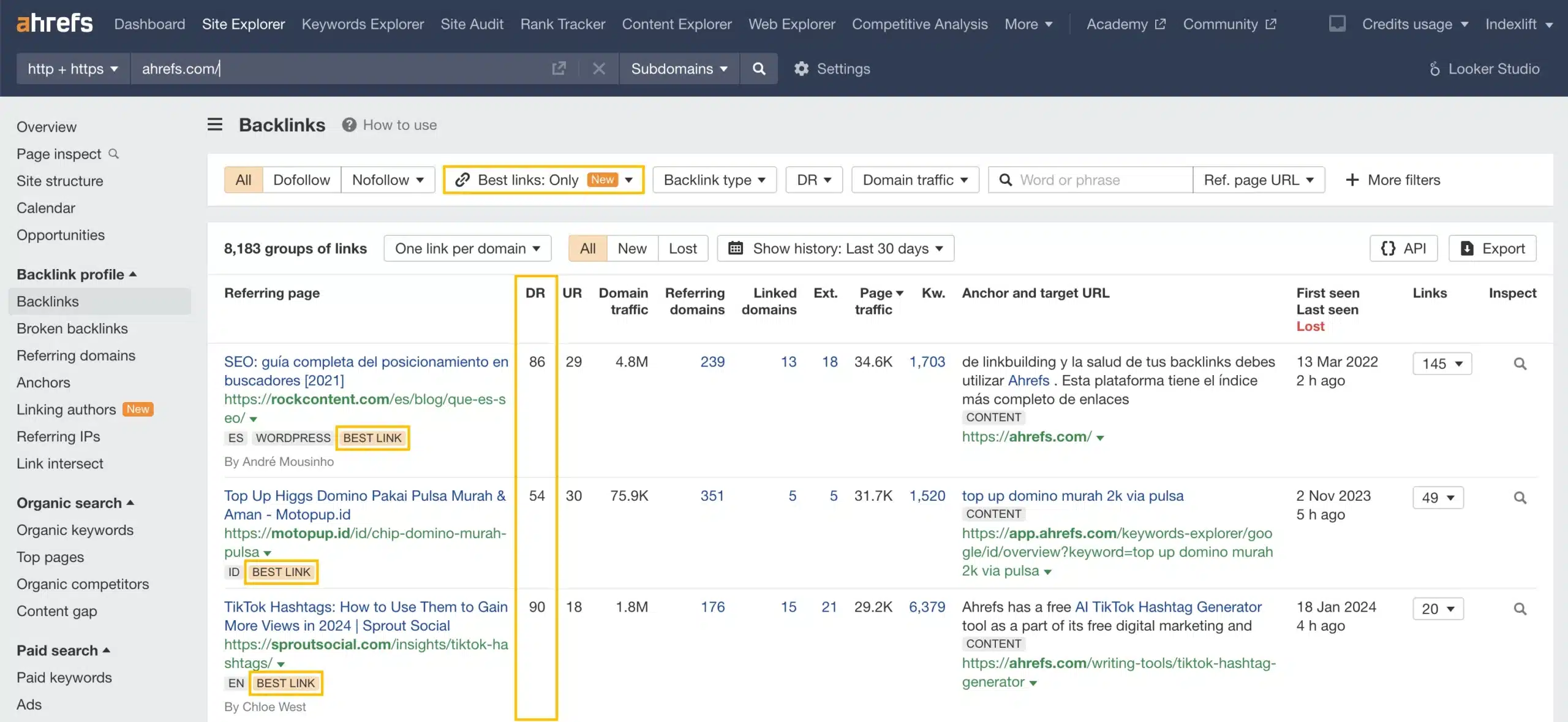Go to Keywords Explorer
The image size is (1568, 722).
tap(363, 24)
